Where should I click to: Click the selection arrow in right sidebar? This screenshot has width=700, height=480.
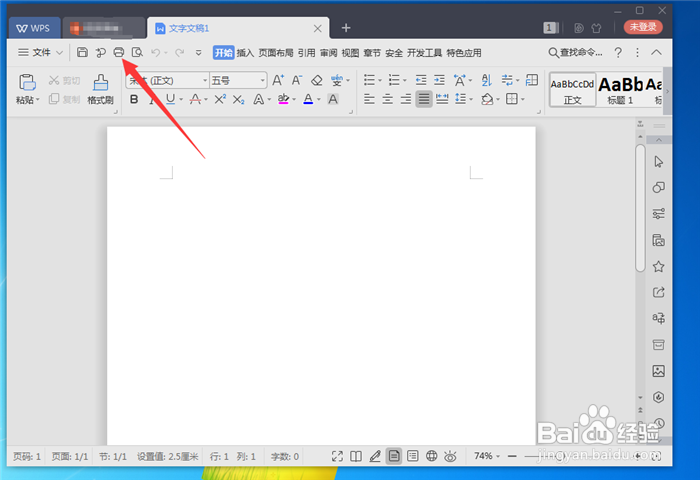click(x=658, y=162)
